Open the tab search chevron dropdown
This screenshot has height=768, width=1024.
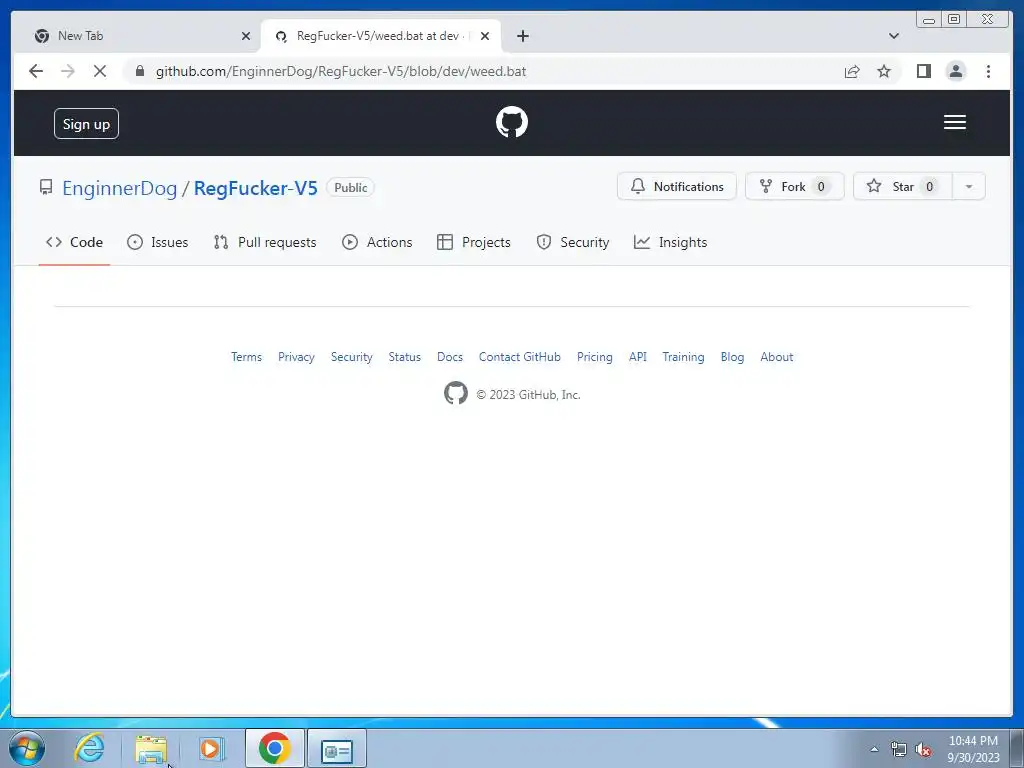pos(894,36)
